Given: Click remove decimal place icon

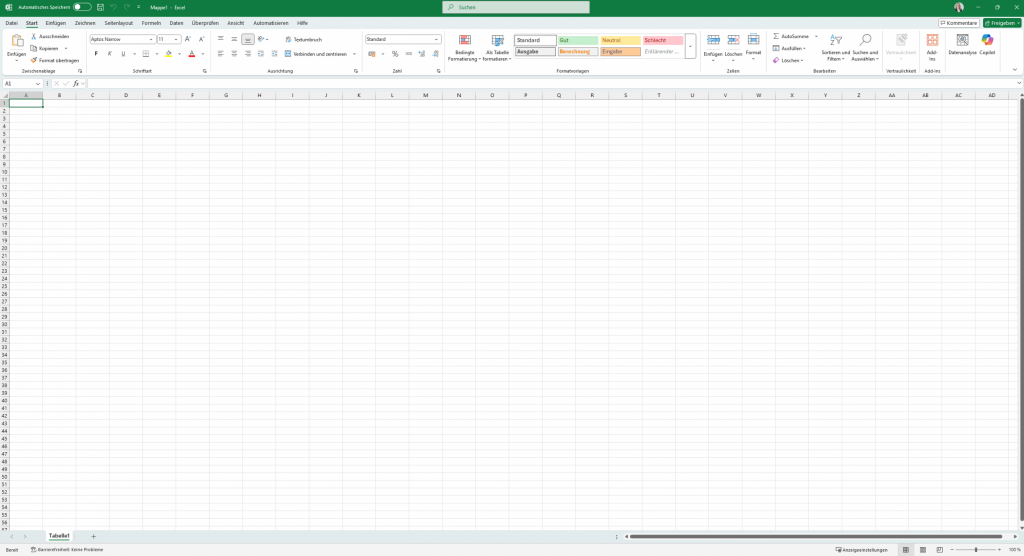Looking at the screenshot, I should coord(436,54).
